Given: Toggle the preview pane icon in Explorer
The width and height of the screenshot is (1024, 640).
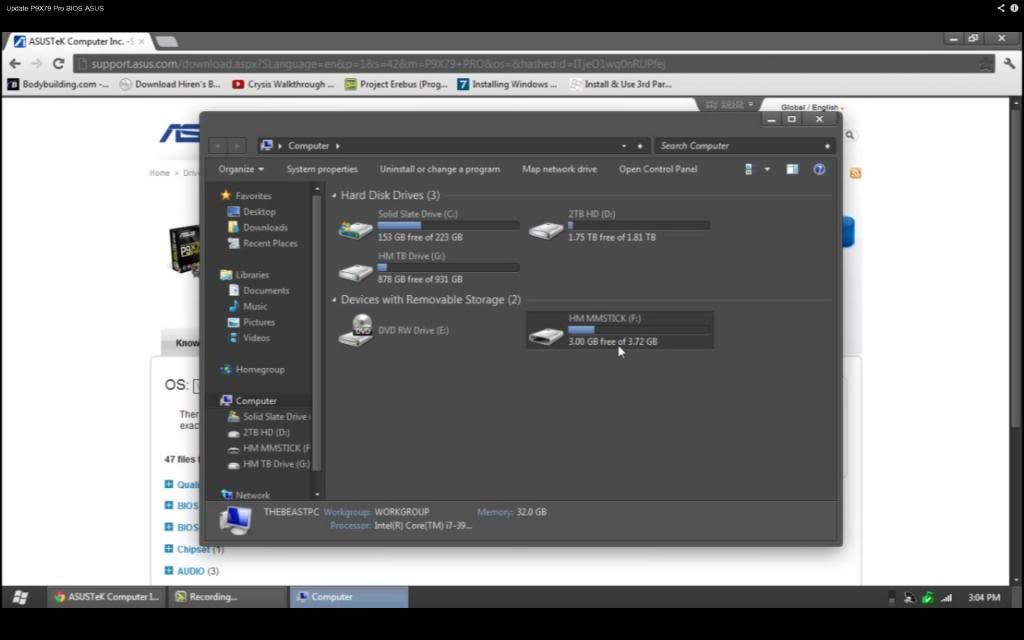Looking at the screenshot, I should click(792, 169).
